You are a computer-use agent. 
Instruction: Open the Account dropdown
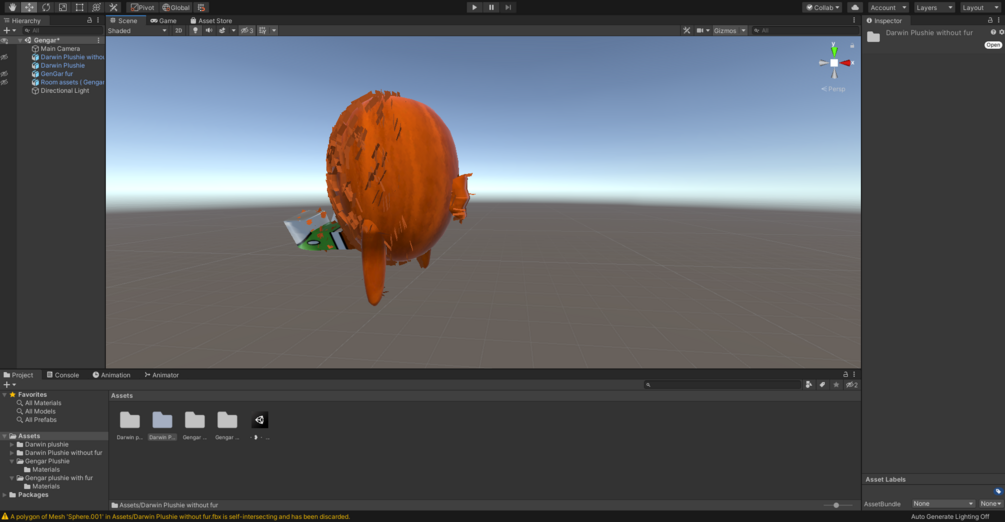[888, 7]
